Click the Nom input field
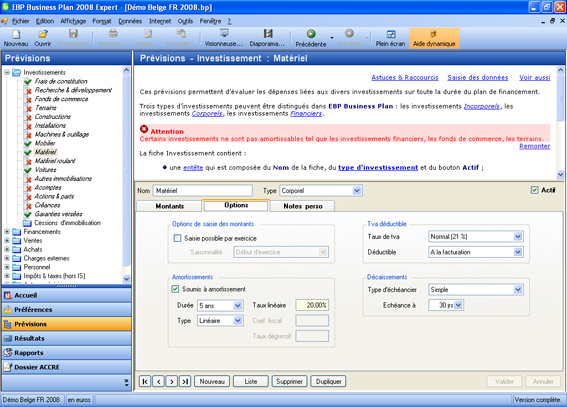This screenshot has width=567, height=407. 202,190
